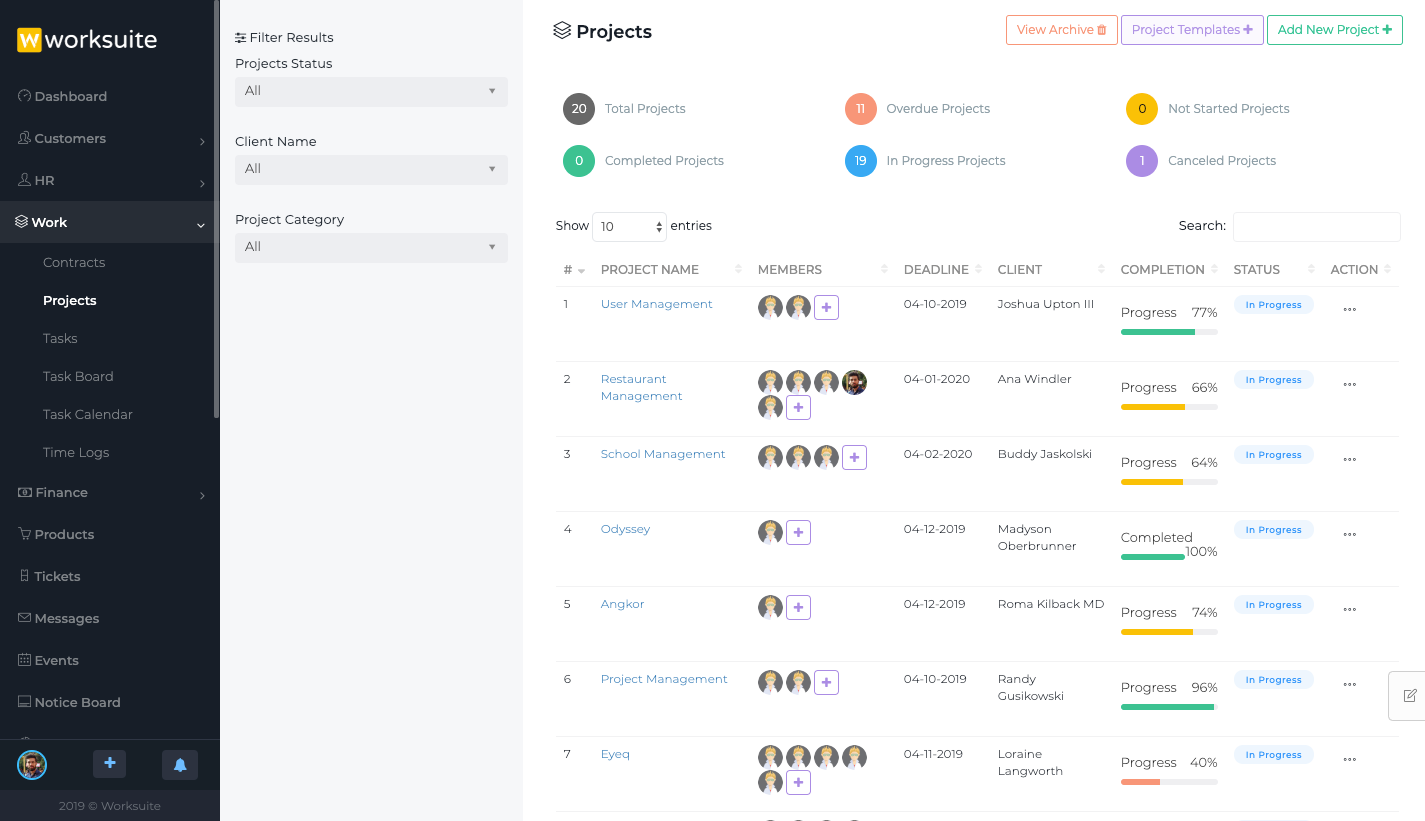Screen dimensions: 1425x821
Task: Open the Projects Status dropdown
Action: (371, 91)
